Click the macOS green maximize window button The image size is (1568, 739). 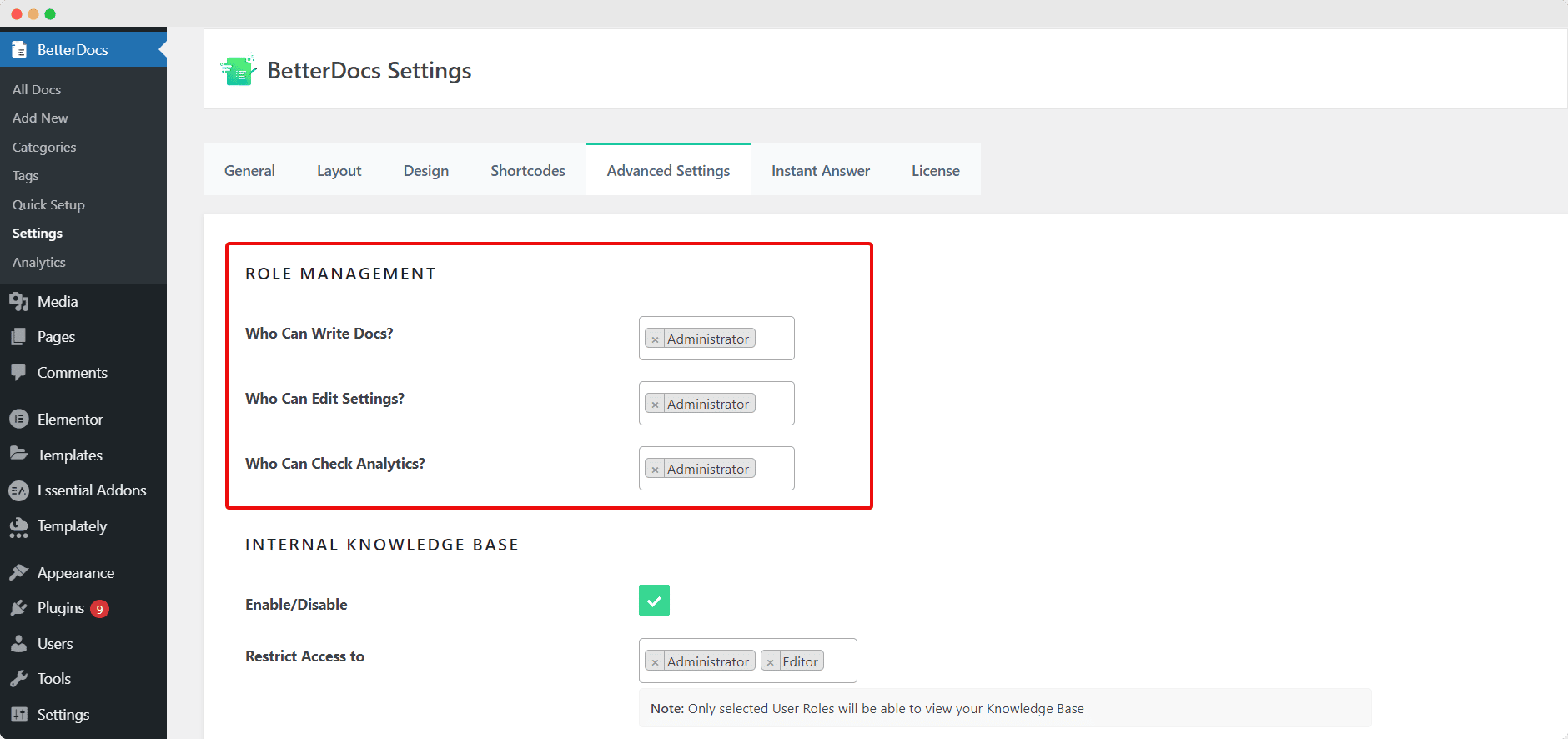coord(50,14)
